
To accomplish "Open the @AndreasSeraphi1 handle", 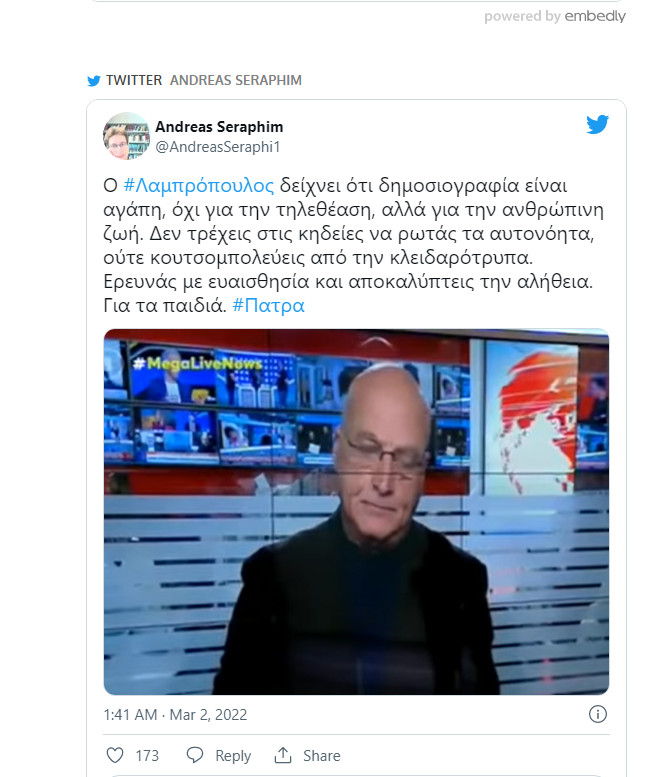I will tap(218, 147).
